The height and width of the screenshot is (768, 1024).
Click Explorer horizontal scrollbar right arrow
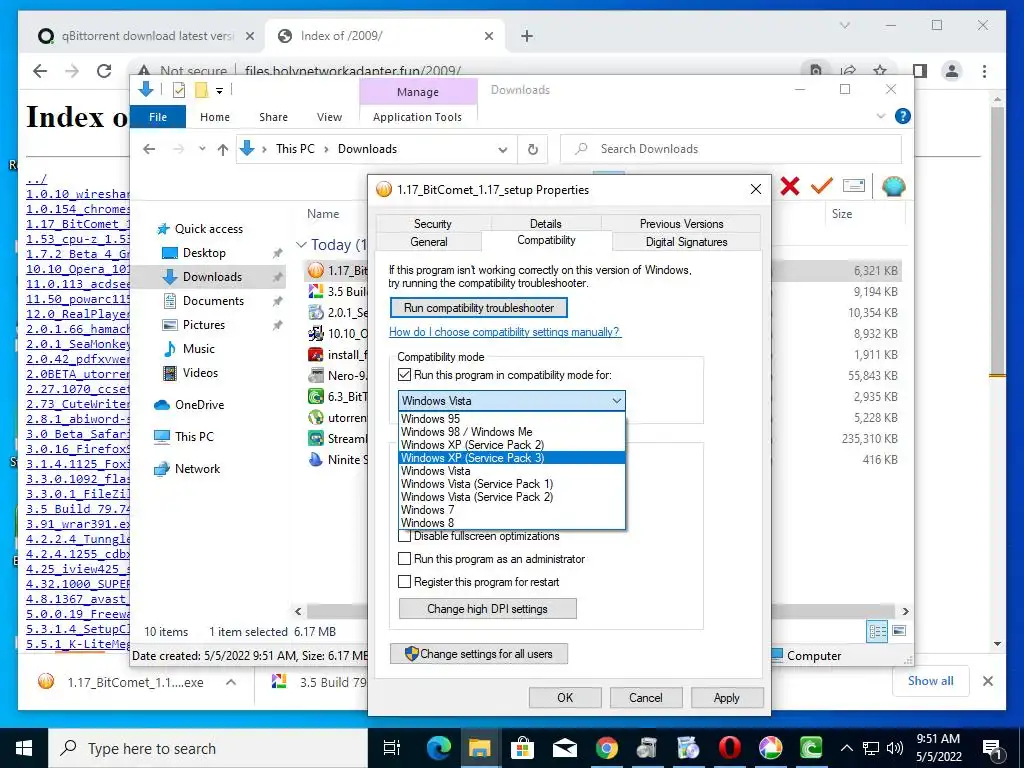coord(905,611)
